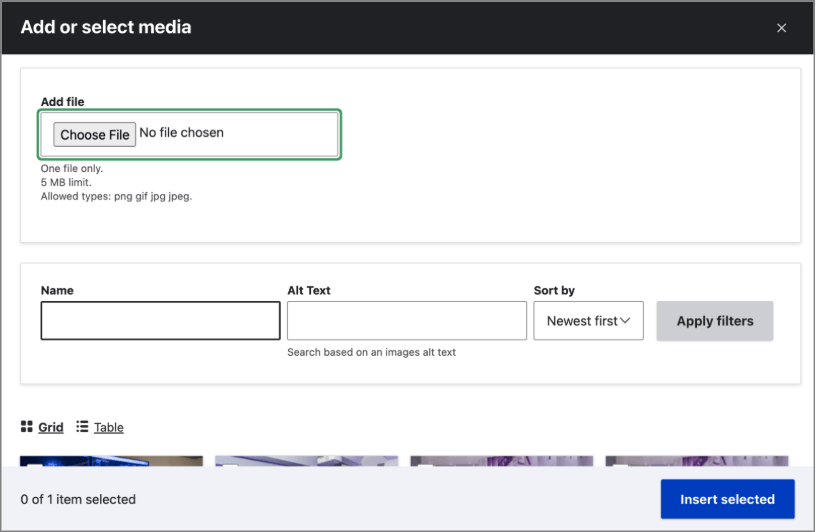Viewport: 816px width, 532px height.
Task: Click the 'Add file' label
Action: tap(62, 102)
